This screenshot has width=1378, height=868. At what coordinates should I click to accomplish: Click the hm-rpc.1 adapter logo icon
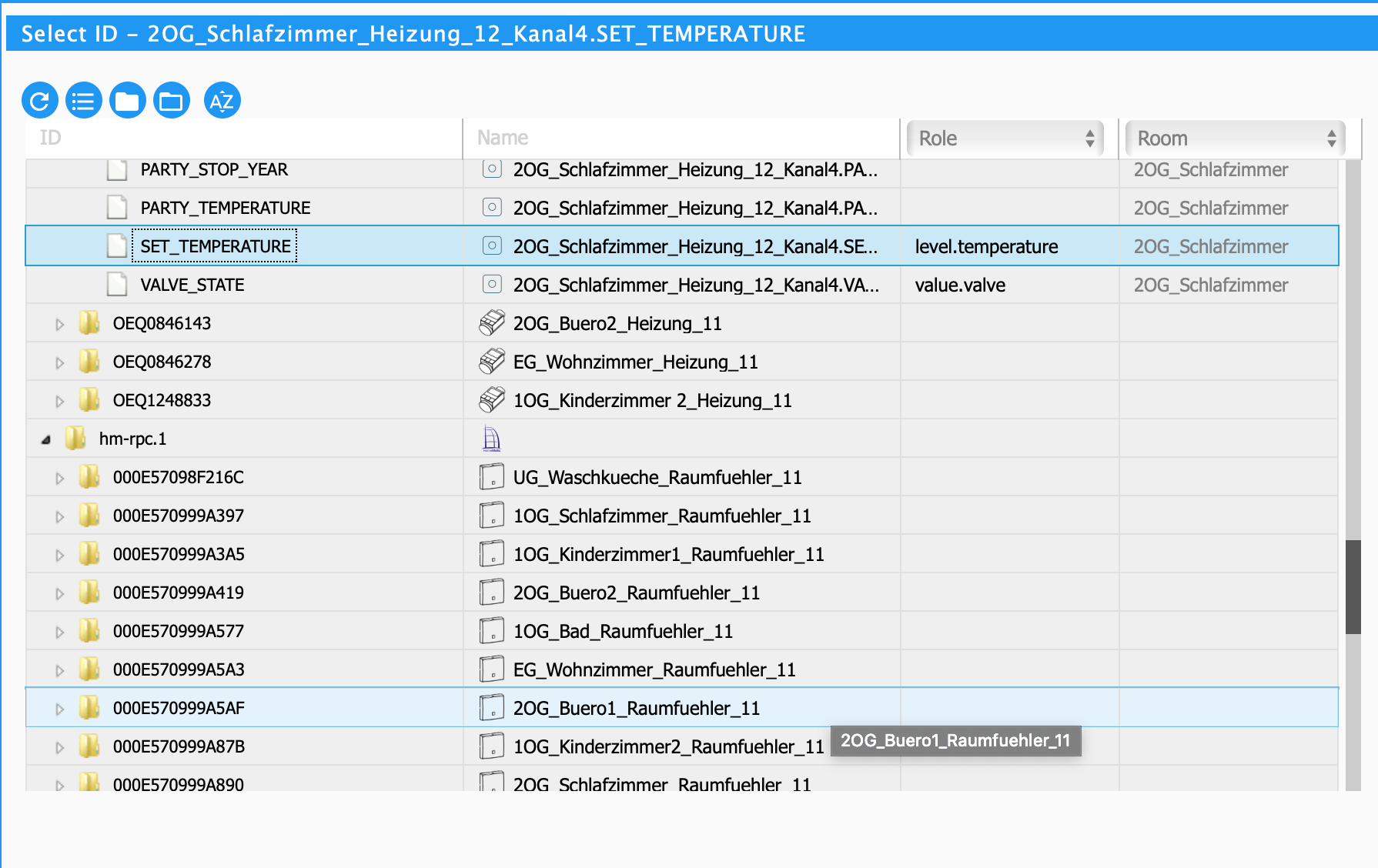[492, 439]
